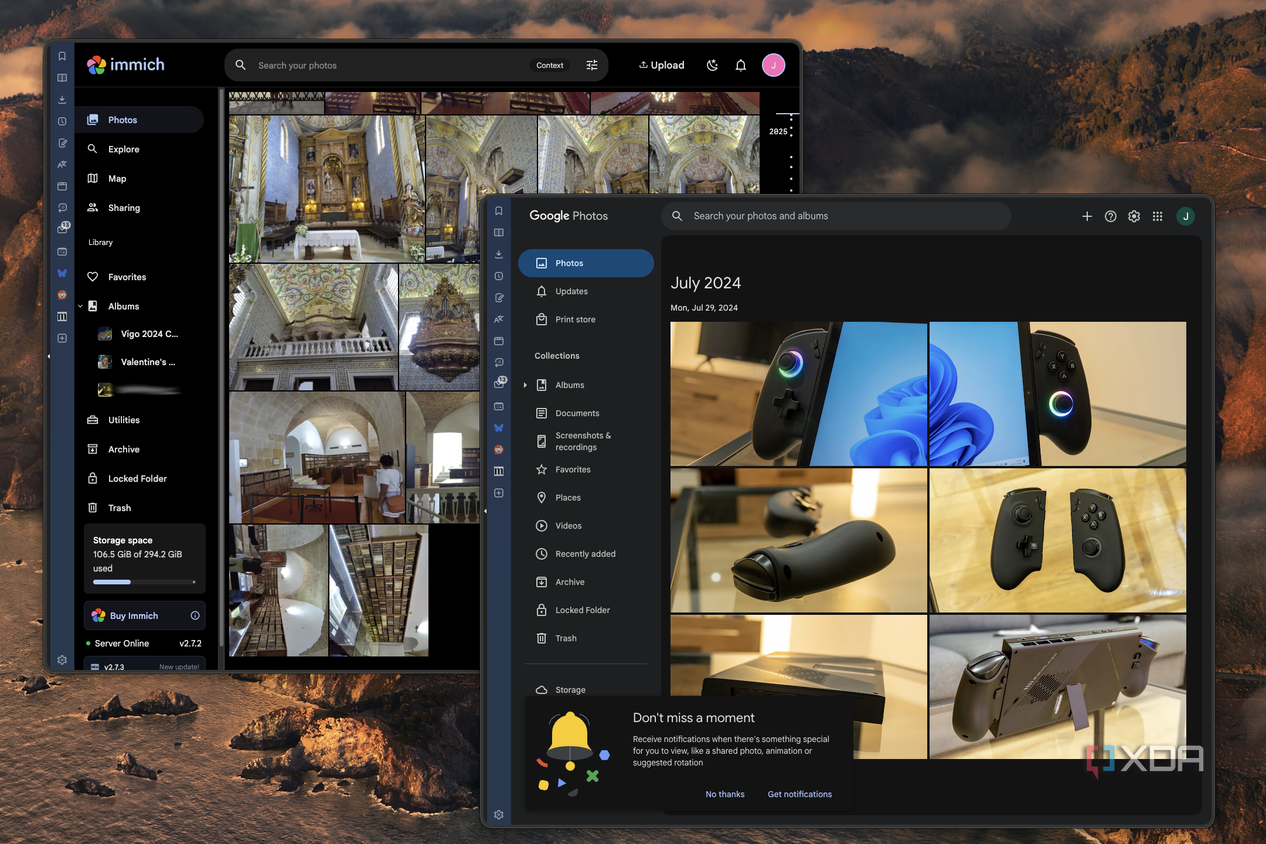Open altar church photo thumbnail in Immich
Image resolution: width=1266 pixels, height=844 pixels.
tap(326, 189)
